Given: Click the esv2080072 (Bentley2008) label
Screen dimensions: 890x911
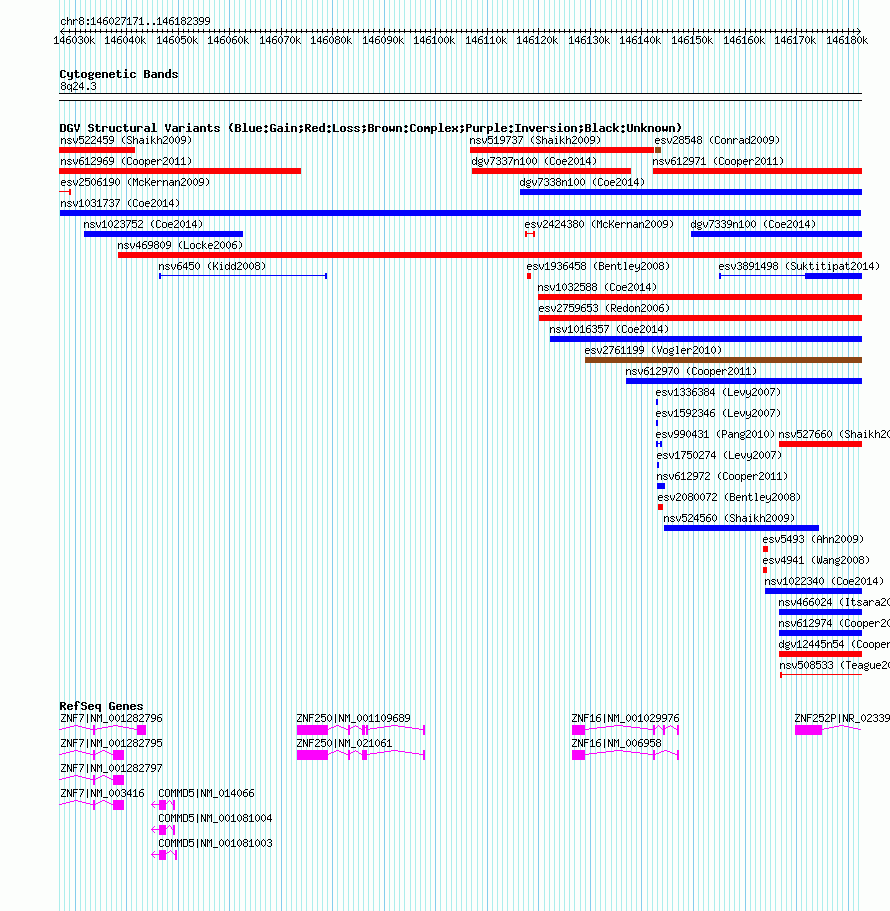Looking at the screenshot, I should [x=729, y=497].
